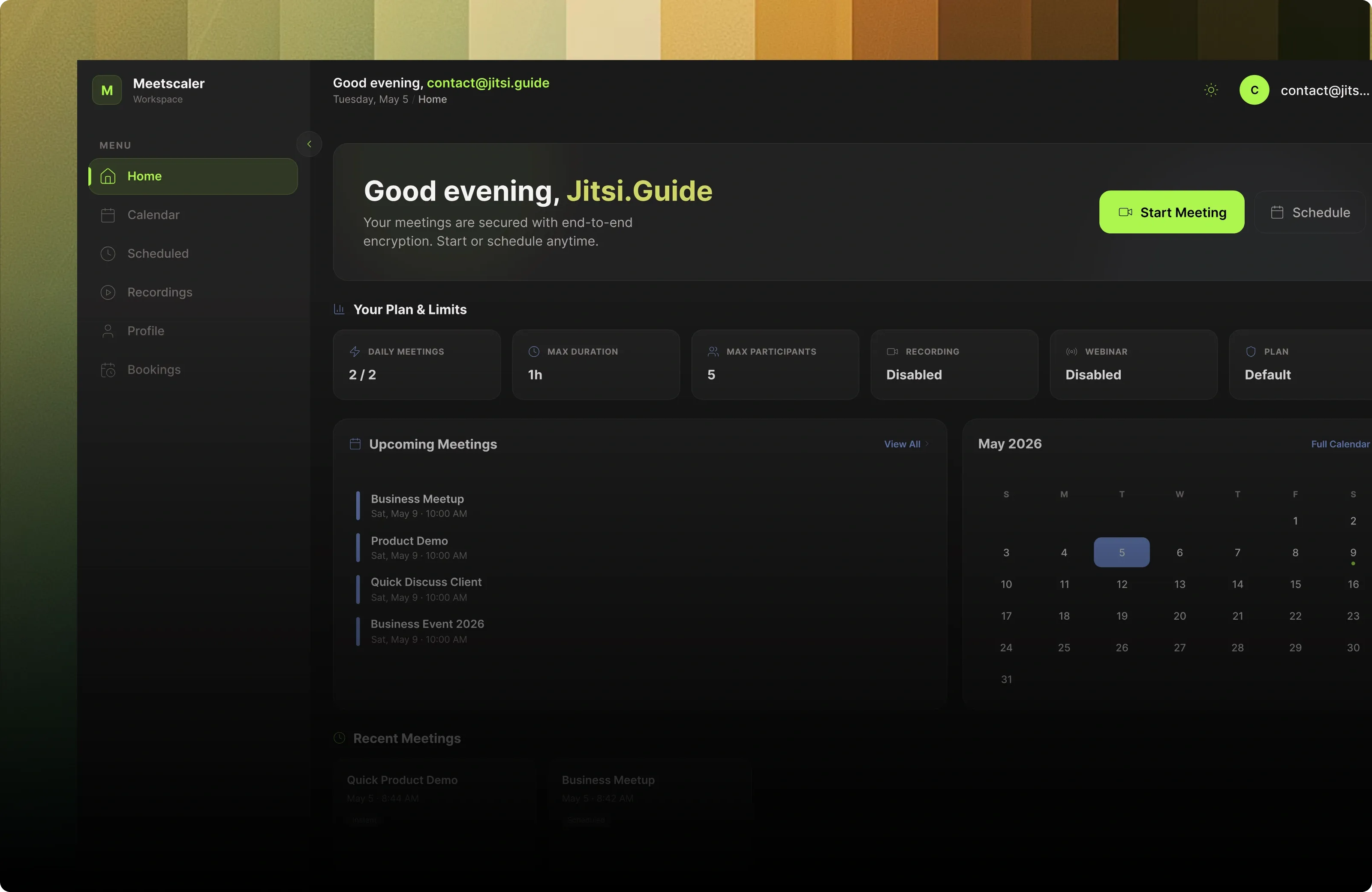Image resolution: width=1372 pixels, height=892 pixels.
Task: Click the broadcast icon on Webinar card
Action: click(1071, 352)
